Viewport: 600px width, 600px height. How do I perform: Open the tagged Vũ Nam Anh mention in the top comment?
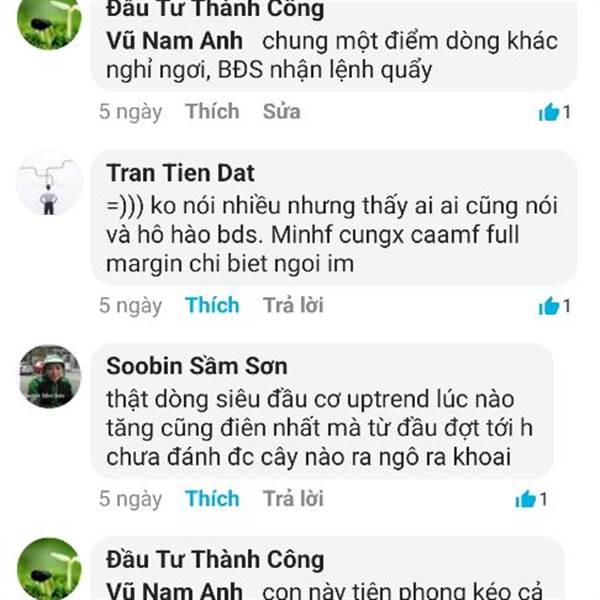pos(174,41)
